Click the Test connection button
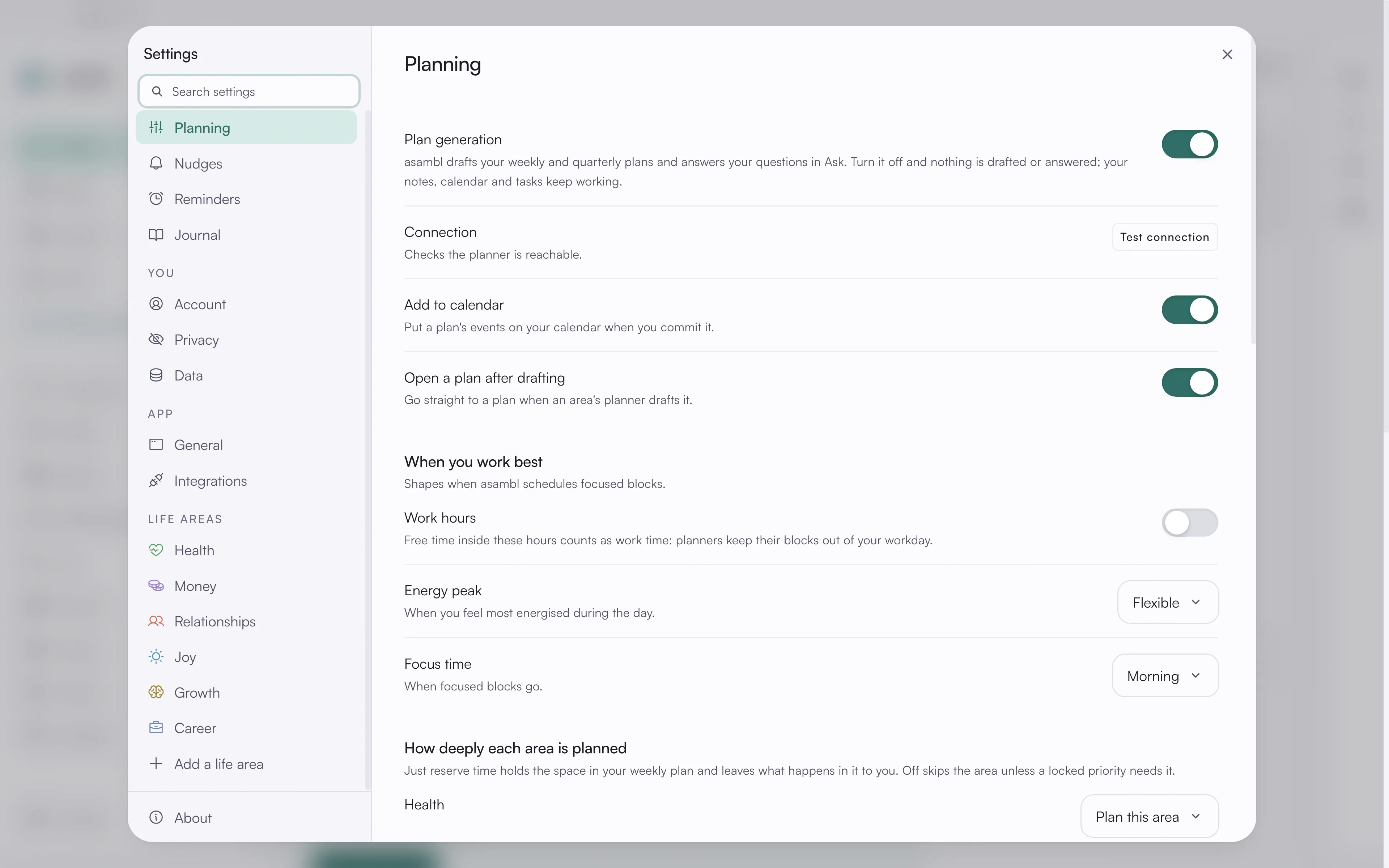This screenshot has width=1389, height=868. 1165,237
